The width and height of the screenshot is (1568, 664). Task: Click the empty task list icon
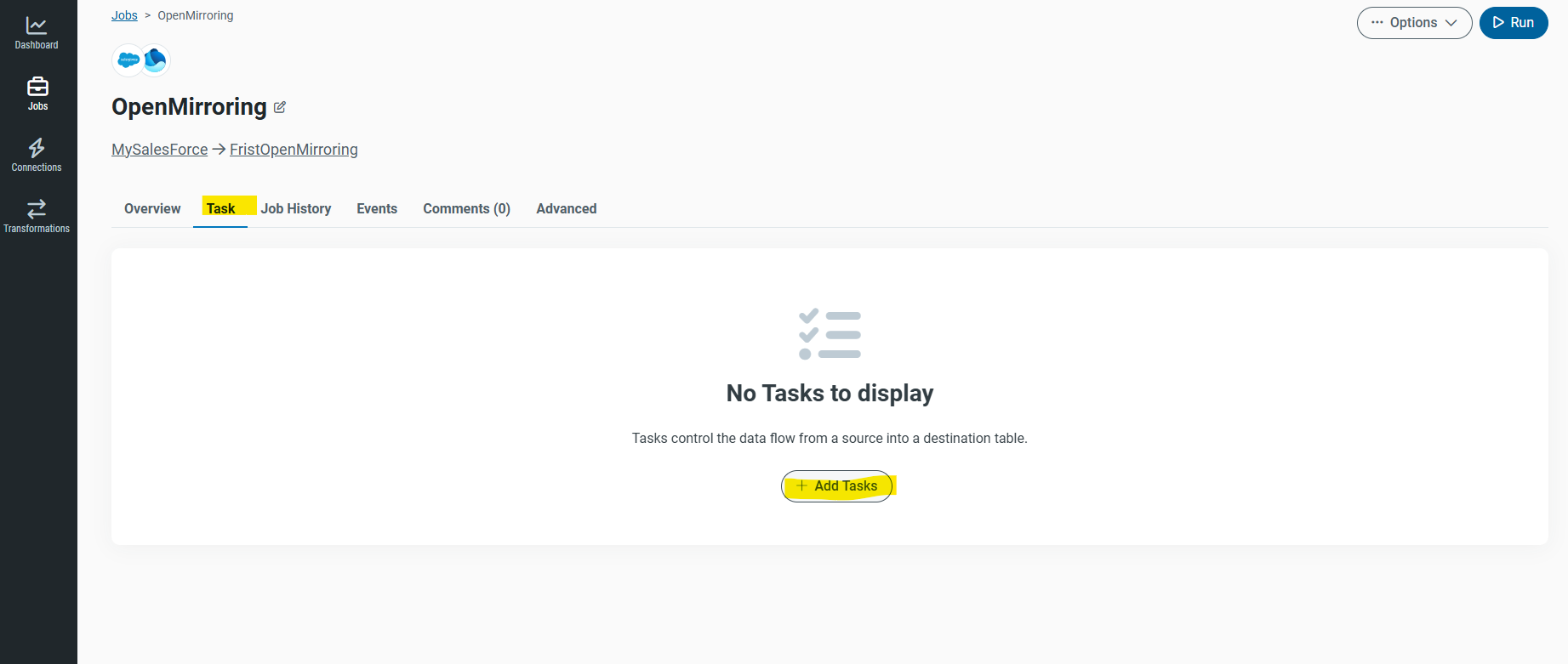[830, 334]
